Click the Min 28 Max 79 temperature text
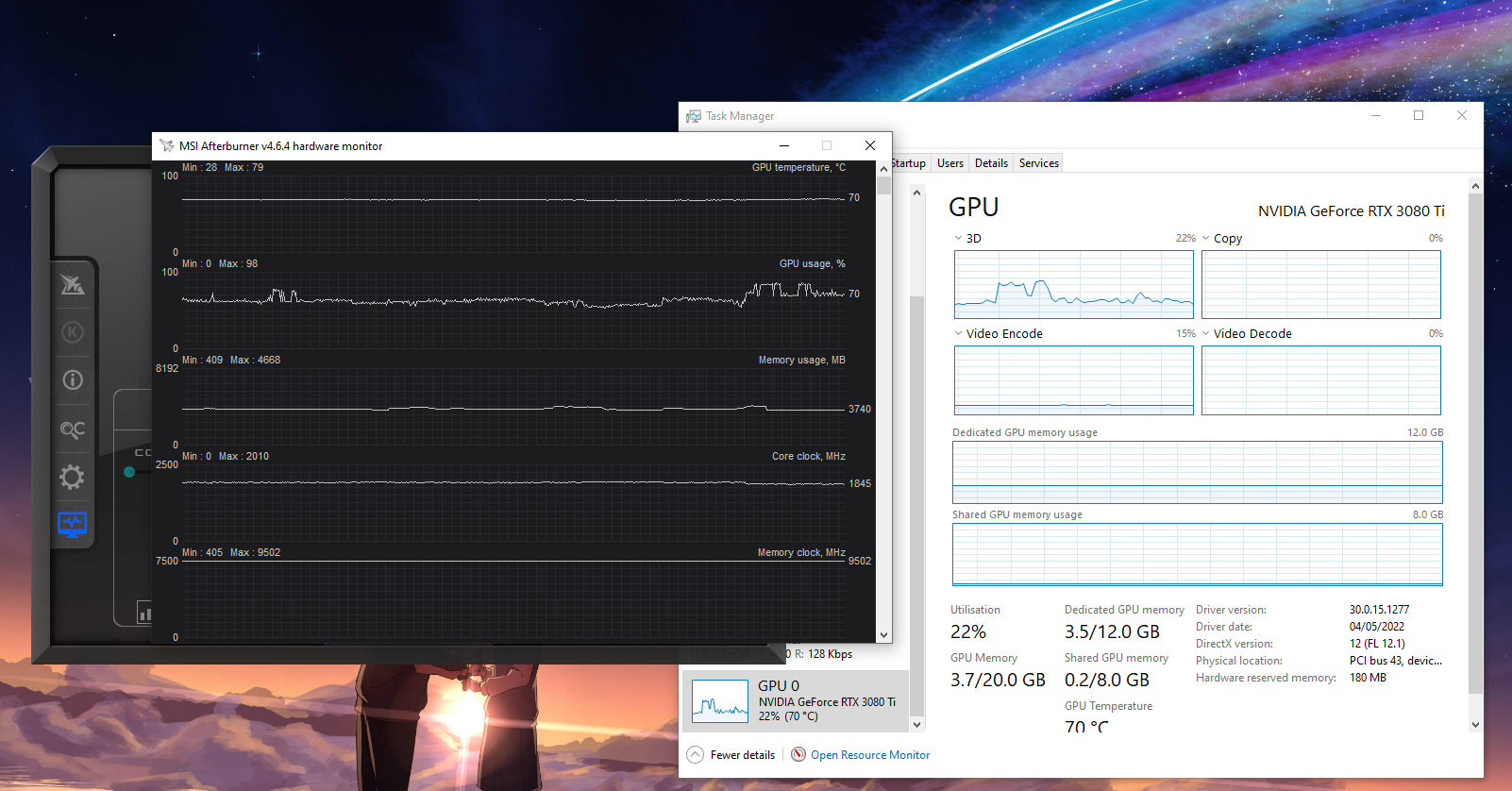This screenshot has width=1512, height=791. pyautogui.click(x=223, y=167)
